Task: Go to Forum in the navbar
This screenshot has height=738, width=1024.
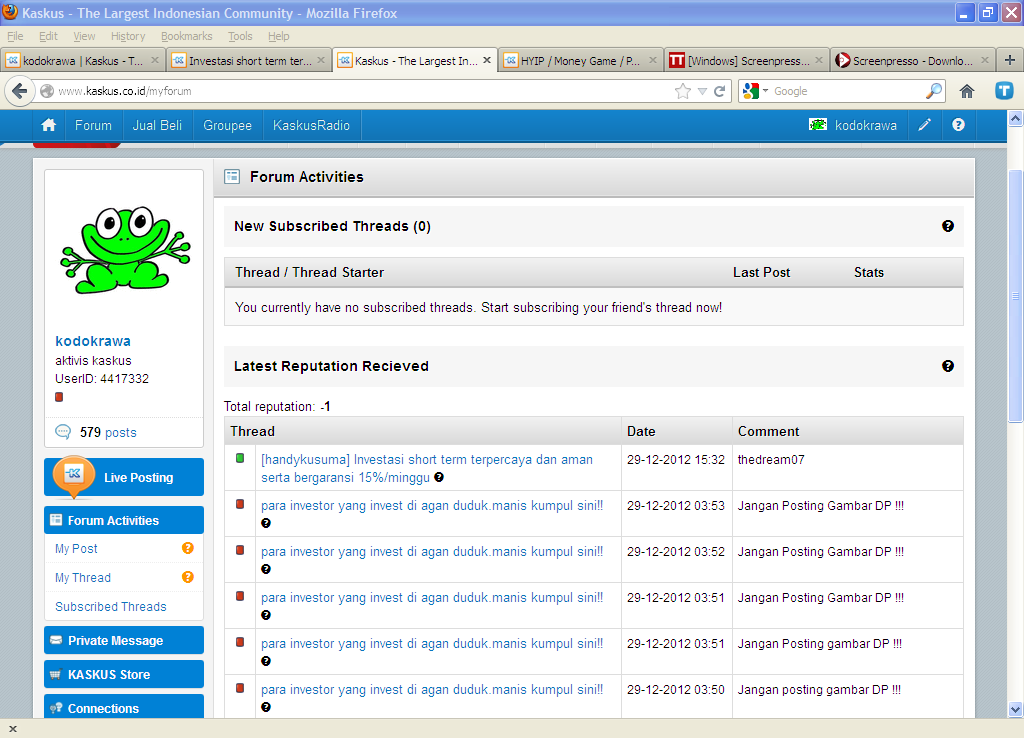Action: [93, 125]
